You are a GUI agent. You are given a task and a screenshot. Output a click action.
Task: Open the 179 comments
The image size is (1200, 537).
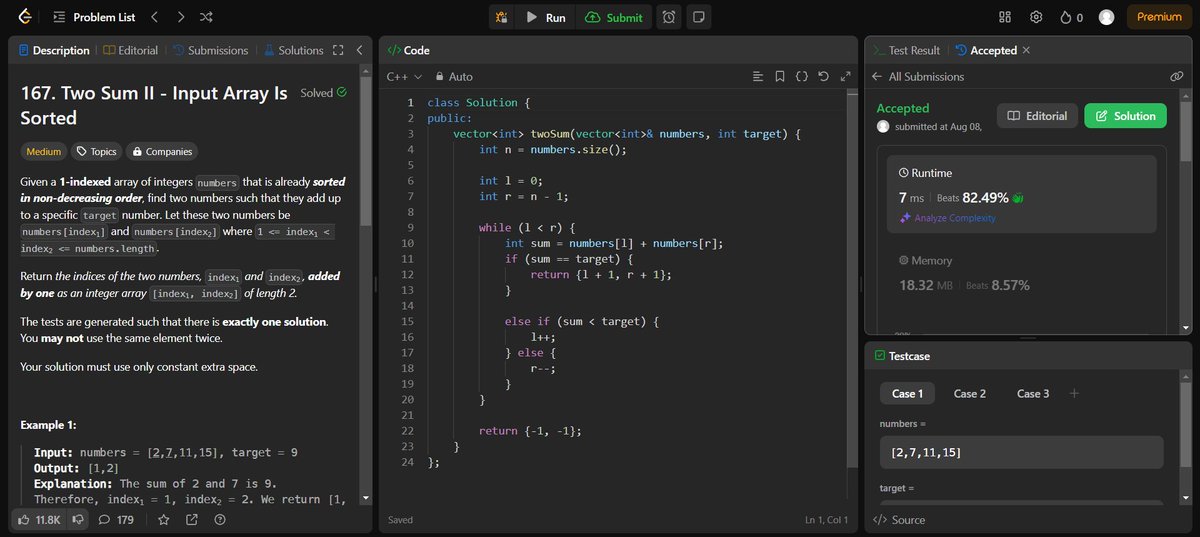tap(116, 519)
